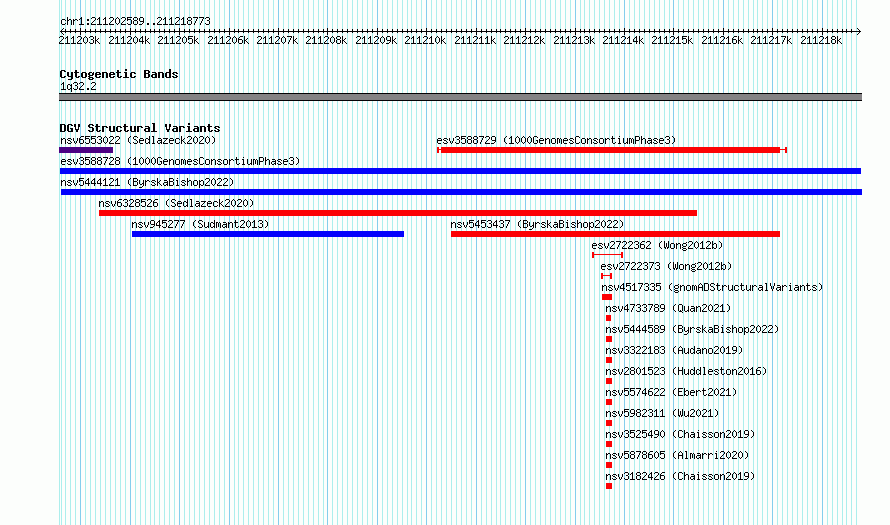Click the 211203k ruler position
The image size is (890, 525).
tap(79, 40)
